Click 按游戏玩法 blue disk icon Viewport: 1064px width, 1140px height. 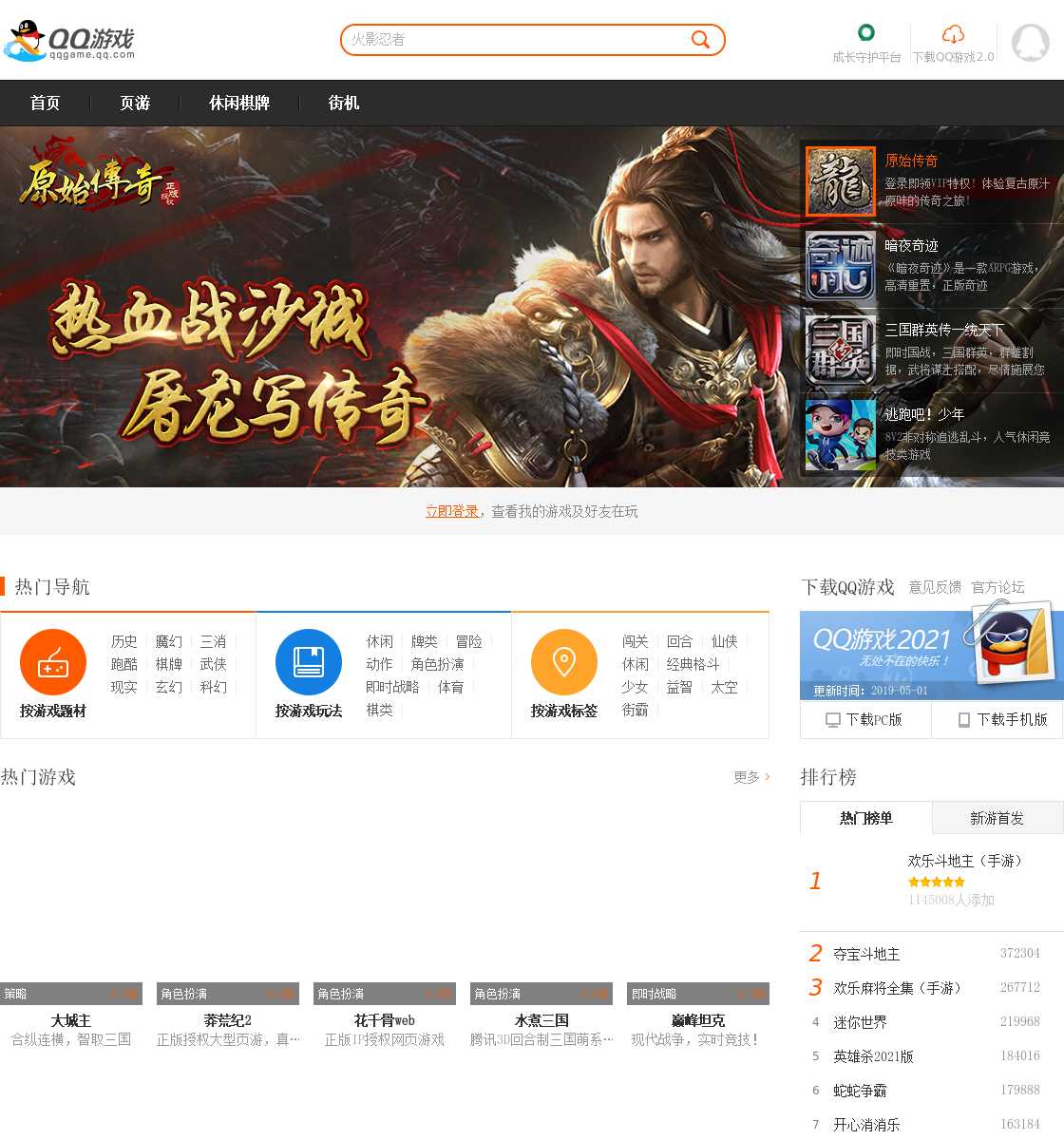[x=309, y=662]
